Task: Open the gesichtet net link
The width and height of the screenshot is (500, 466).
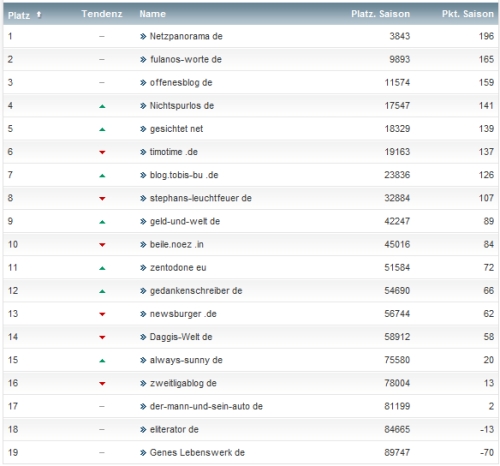Action: (x=176, y=129)
